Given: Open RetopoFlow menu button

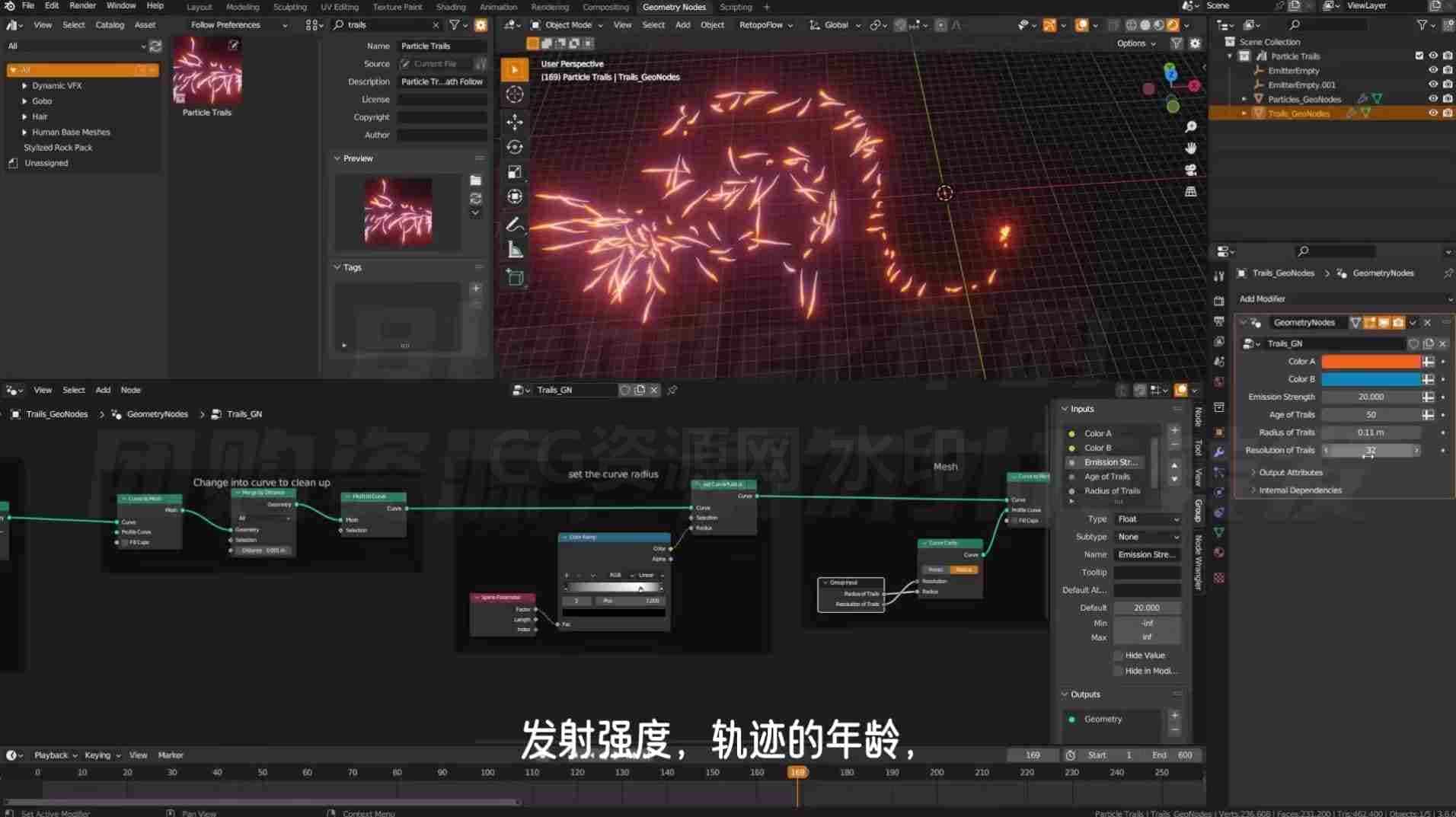Looking at the screenshot, I should [765, 25].
